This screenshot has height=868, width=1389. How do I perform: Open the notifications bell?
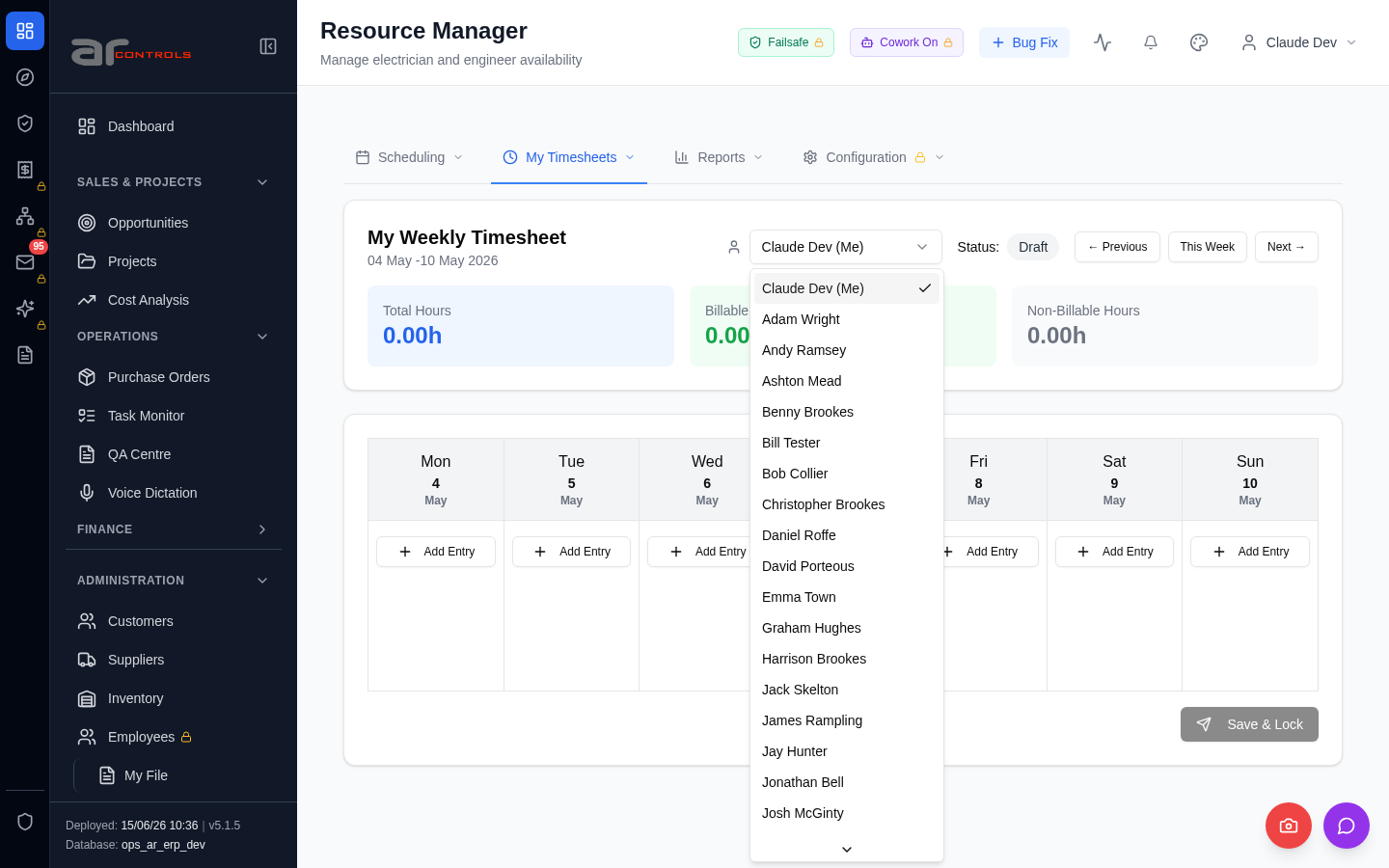pyautogui.click(x=1151, y=42)
